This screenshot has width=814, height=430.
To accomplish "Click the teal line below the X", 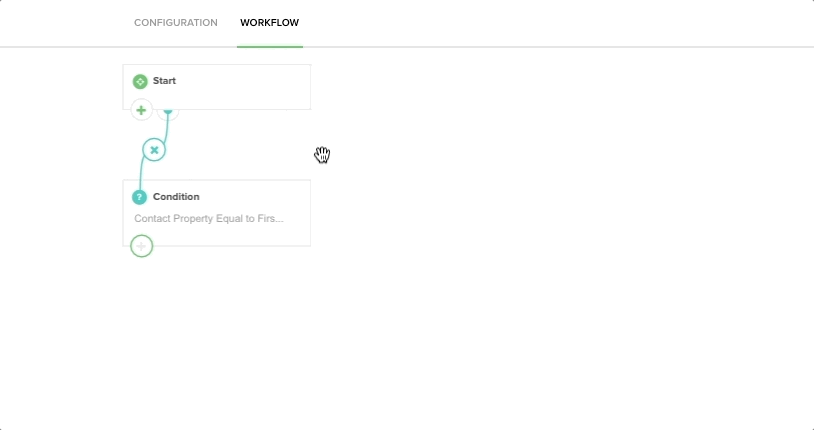I will 141,174.
